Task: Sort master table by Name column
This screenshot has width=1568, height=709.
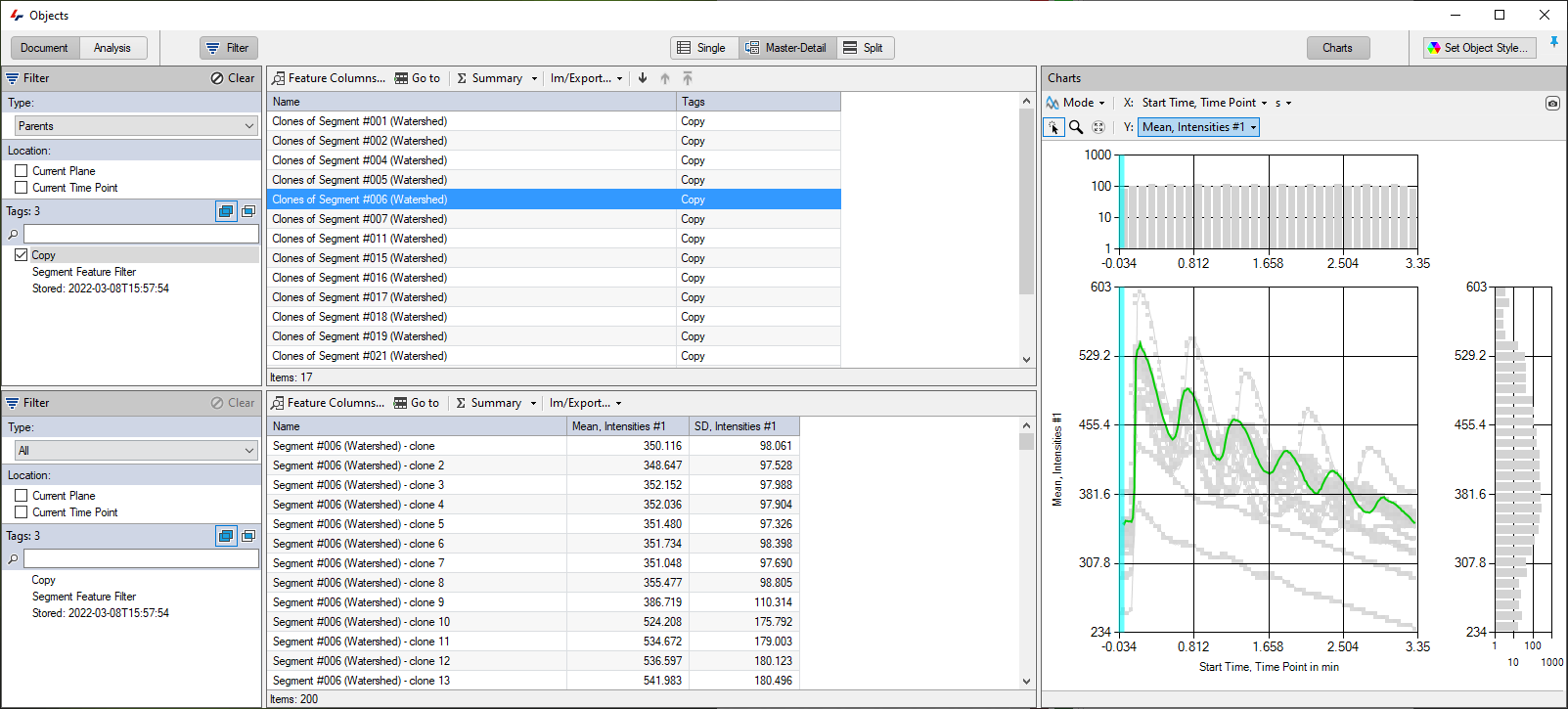Action: click(x=471, y=102)
